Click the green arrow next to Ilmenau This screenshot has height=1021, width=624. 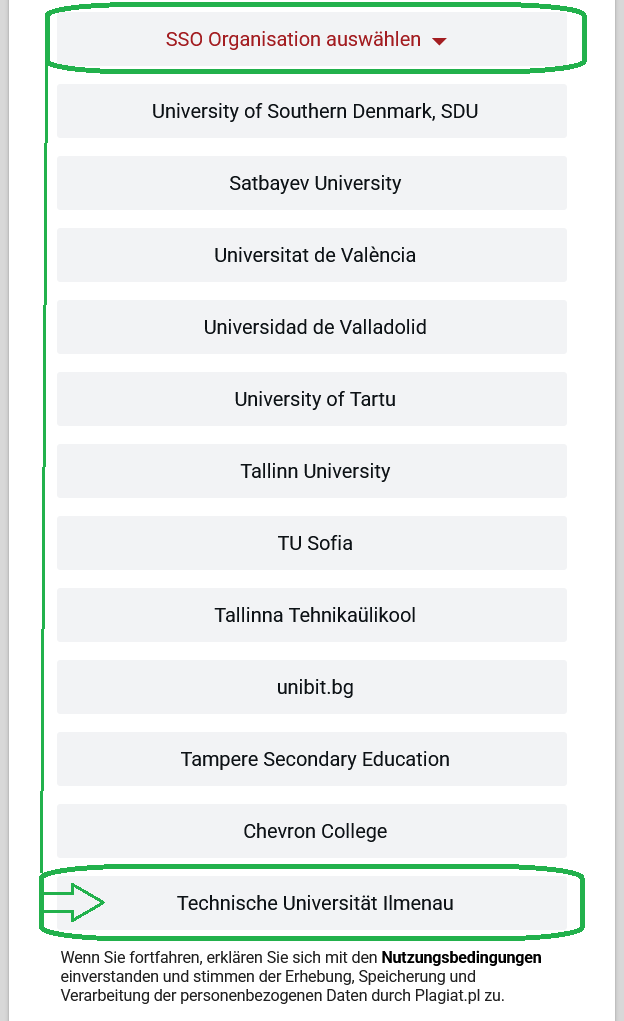[74, 902]
